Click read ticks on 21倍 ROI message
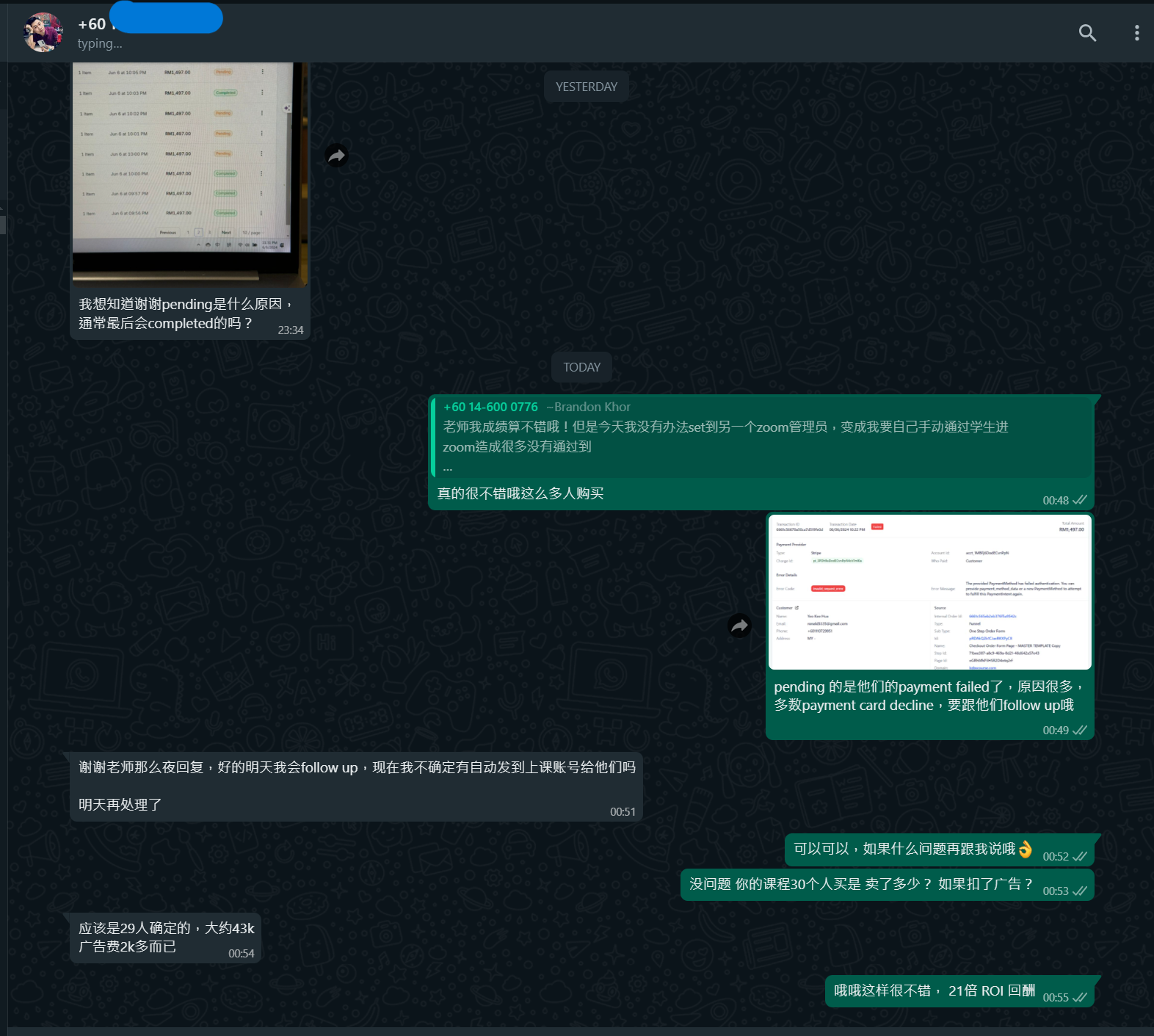 click(1079, 997)
